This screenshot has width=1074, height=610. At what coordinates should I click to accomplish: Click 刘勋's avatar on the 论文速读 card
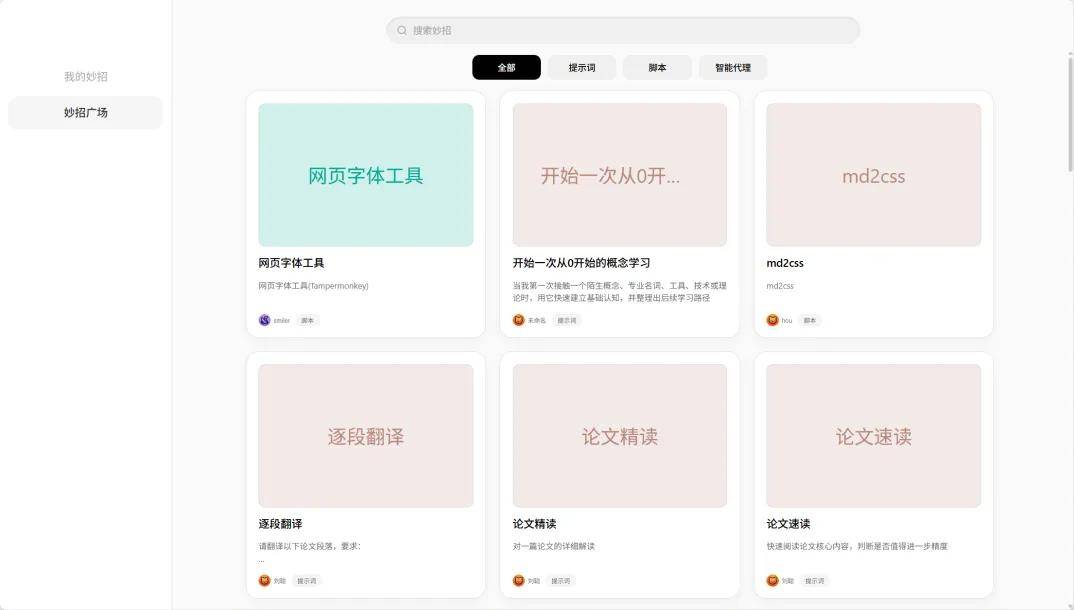tap(770, 580)
